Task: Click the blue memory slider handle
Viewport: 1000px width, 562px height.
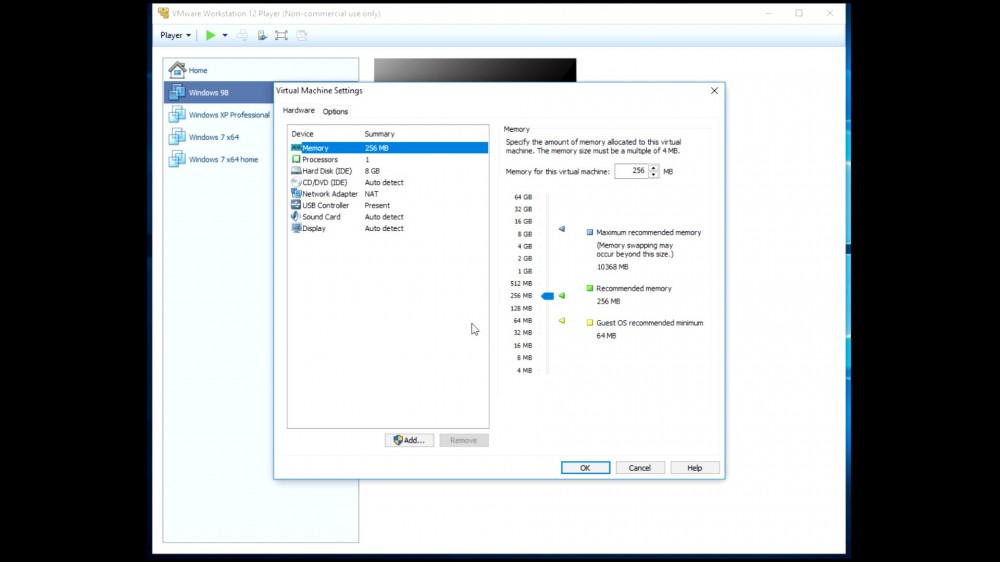Action: click(547, 296)
